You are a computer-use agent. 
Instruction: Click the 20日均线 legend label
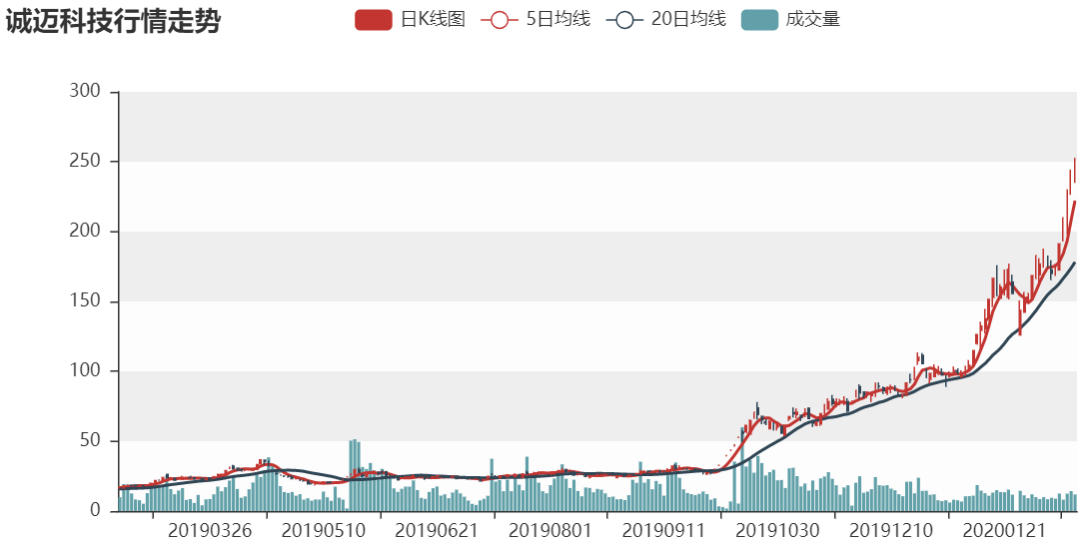point(688,19)
